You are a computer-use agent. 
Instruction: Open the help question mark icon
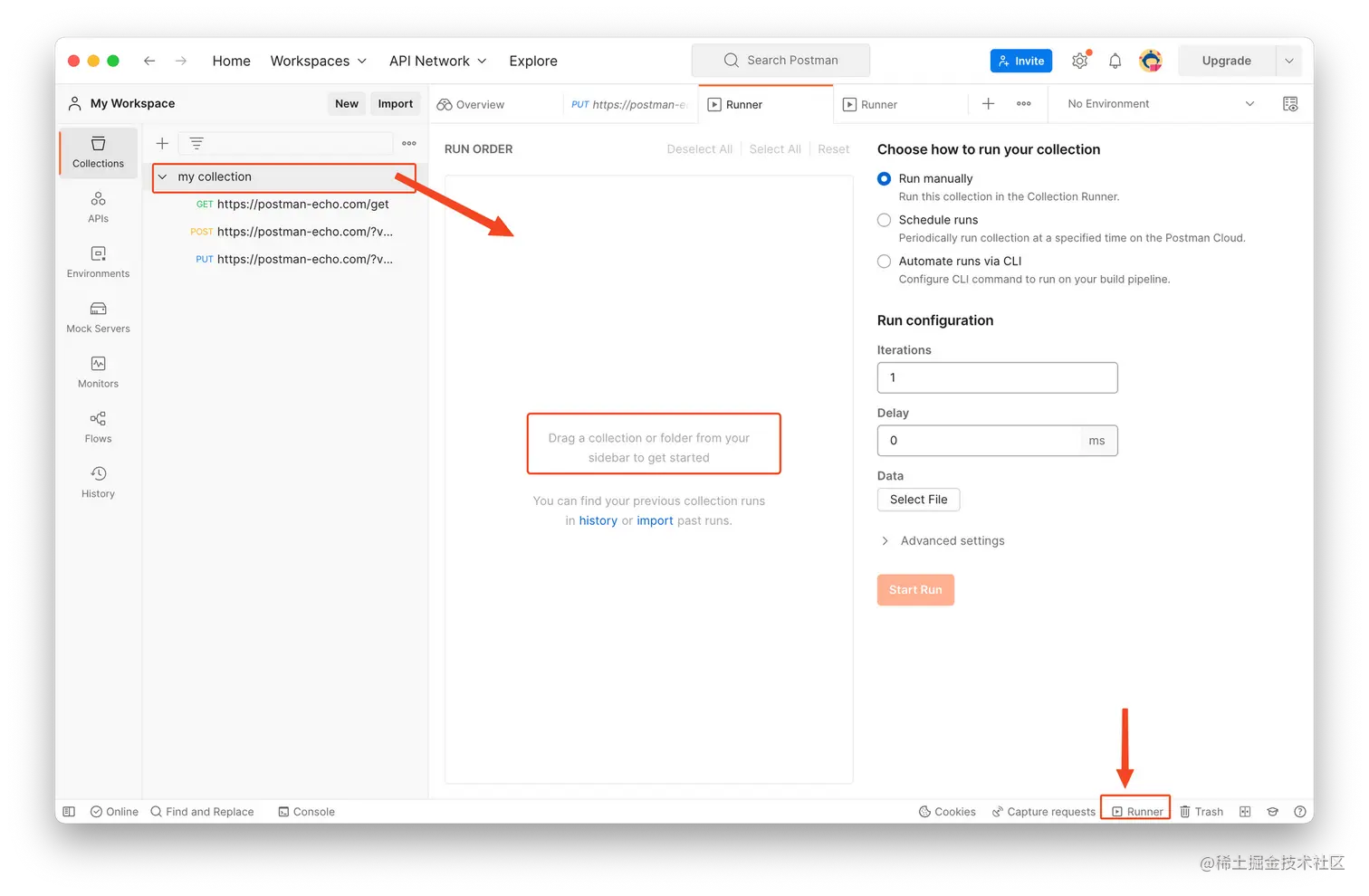coord(1300,812)
